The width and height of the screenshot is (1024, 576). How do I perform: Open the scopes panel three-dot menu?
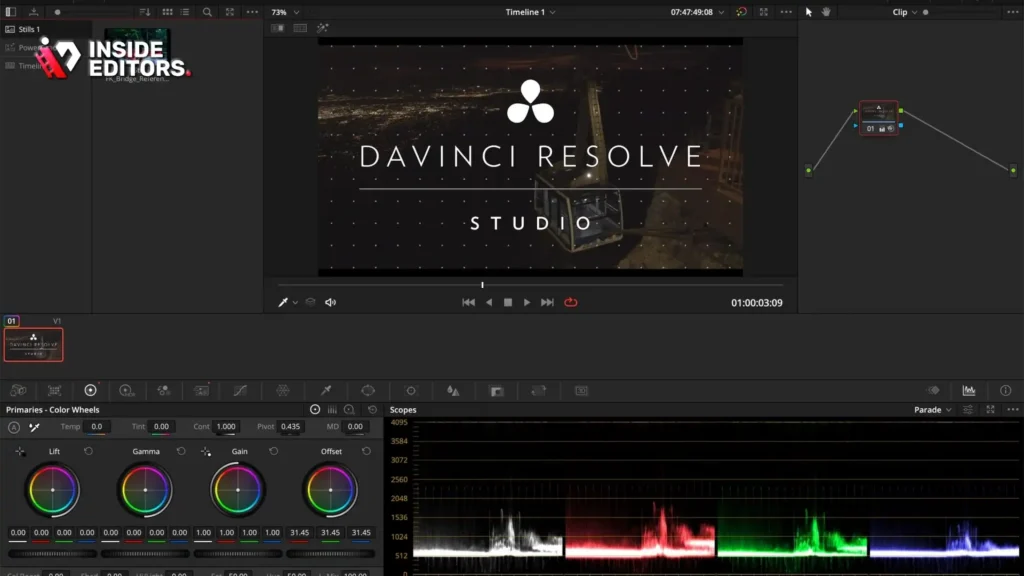pyautogui.click(x=1012, y=409)
